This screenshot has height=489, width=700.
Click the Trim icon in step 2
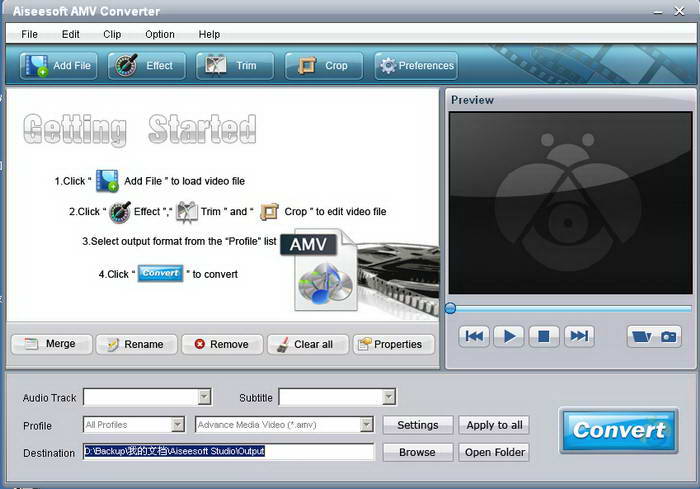click(187, 212)
